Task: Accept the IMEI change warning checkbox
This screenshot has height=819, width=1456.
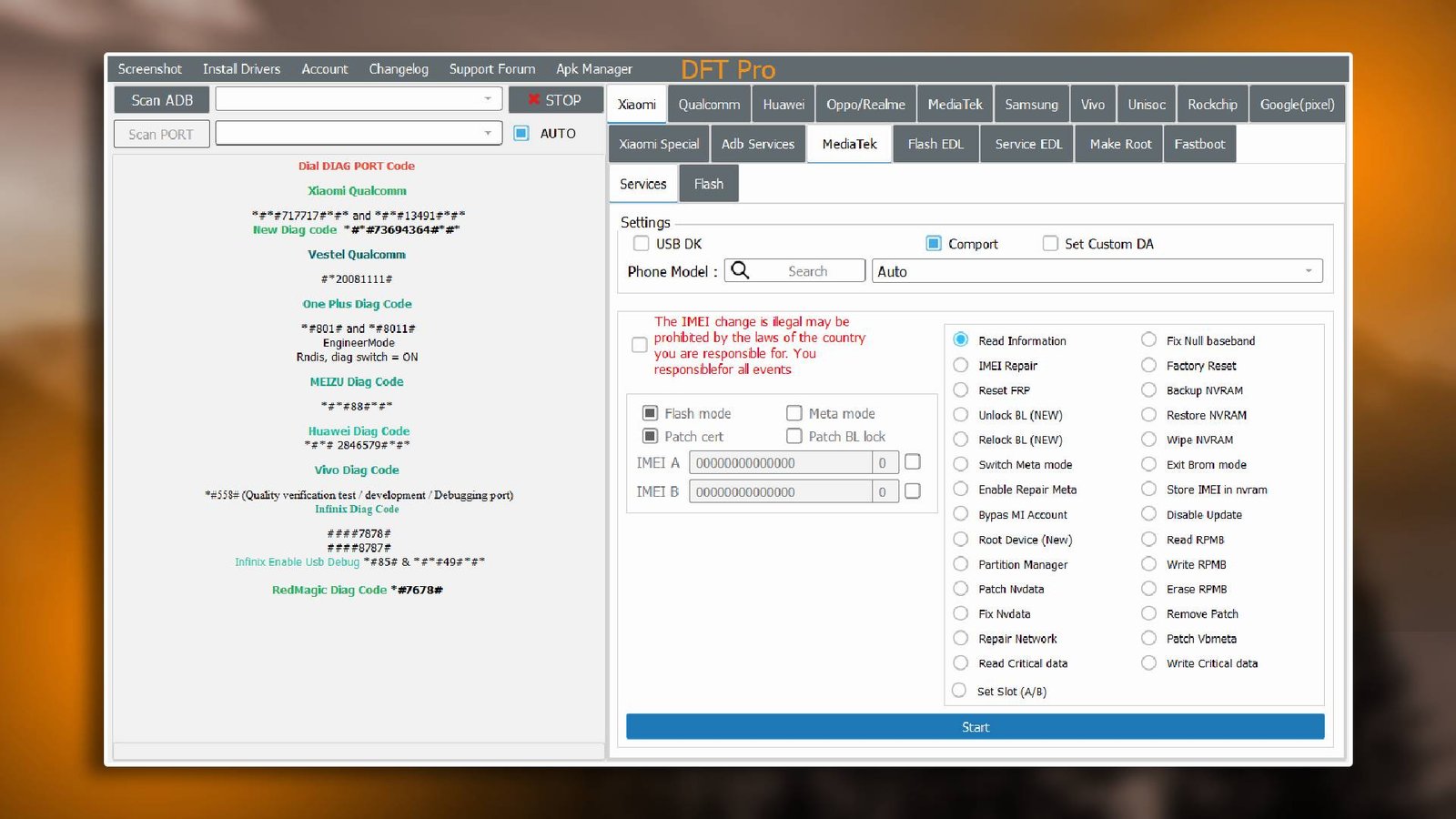Action: (640, 345)
